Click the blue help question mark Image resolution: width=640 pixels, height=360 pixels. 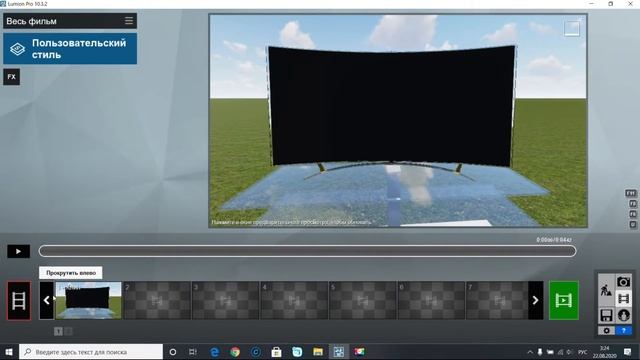click(623, 331)
